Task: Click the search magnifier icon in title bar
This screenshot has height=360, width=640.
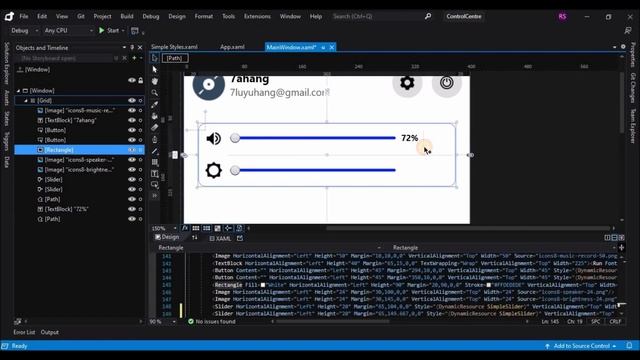Action: (428, 16)
